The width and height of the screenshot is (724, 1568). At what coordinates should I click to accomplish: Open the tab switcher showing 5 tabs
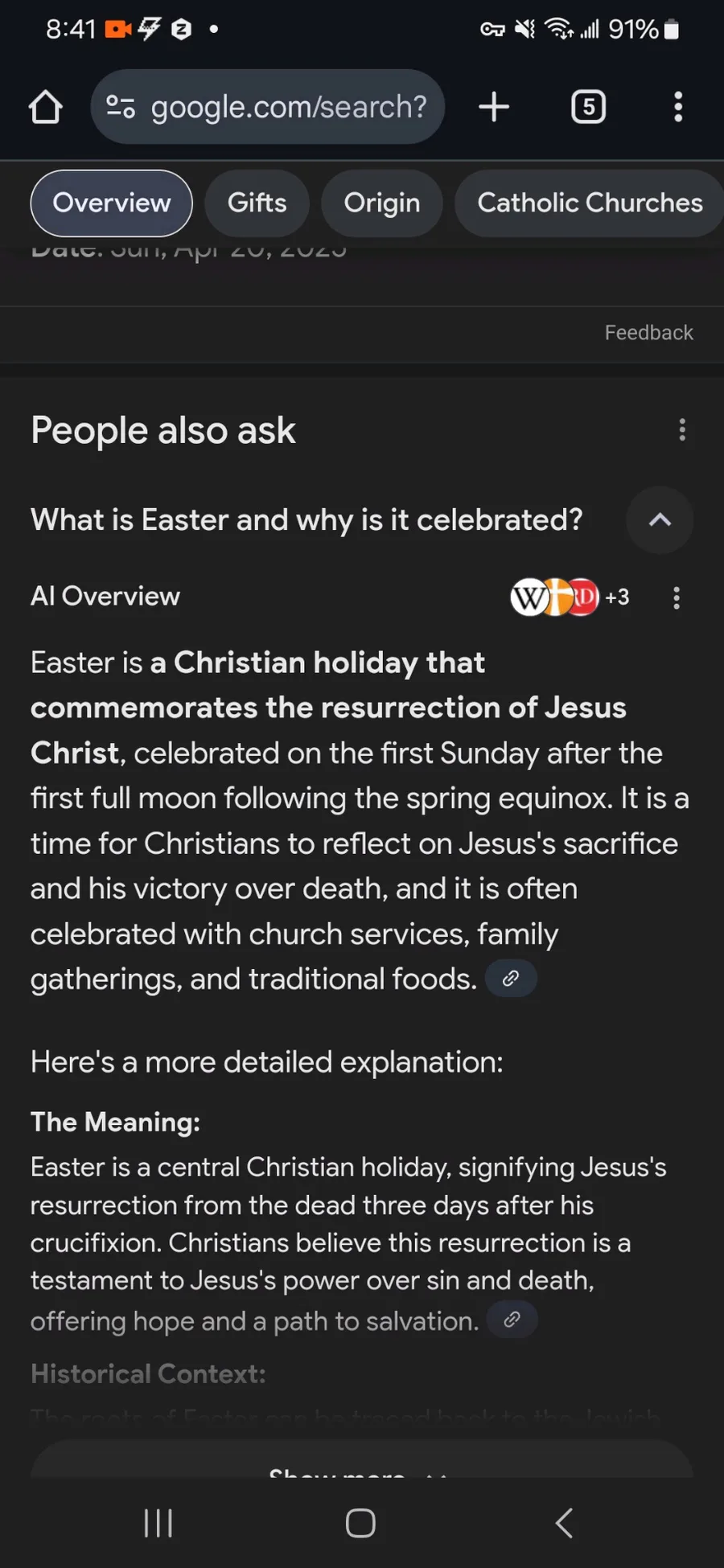[588, 107]
